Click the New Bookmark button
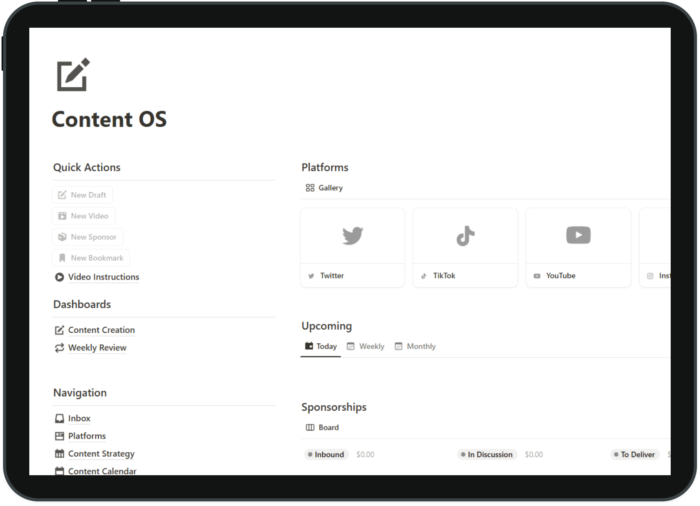The width and height of the screenshot is (700, 506). (91, 258)
